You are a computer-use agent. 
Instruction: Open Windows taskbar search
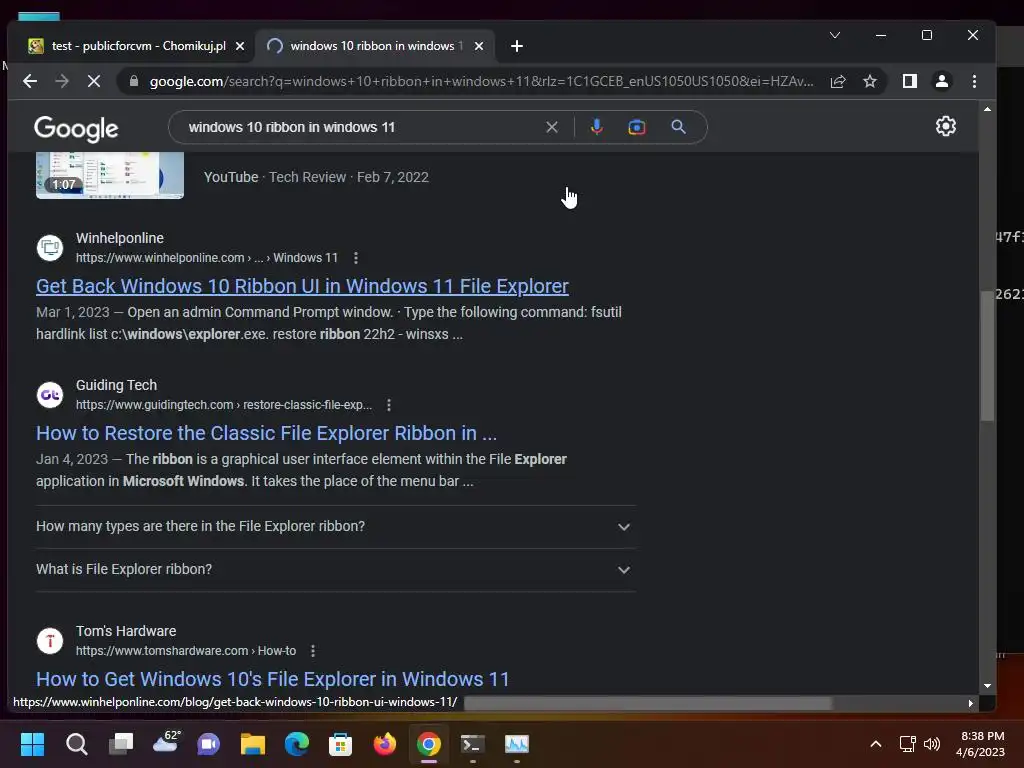pos(76,744)
